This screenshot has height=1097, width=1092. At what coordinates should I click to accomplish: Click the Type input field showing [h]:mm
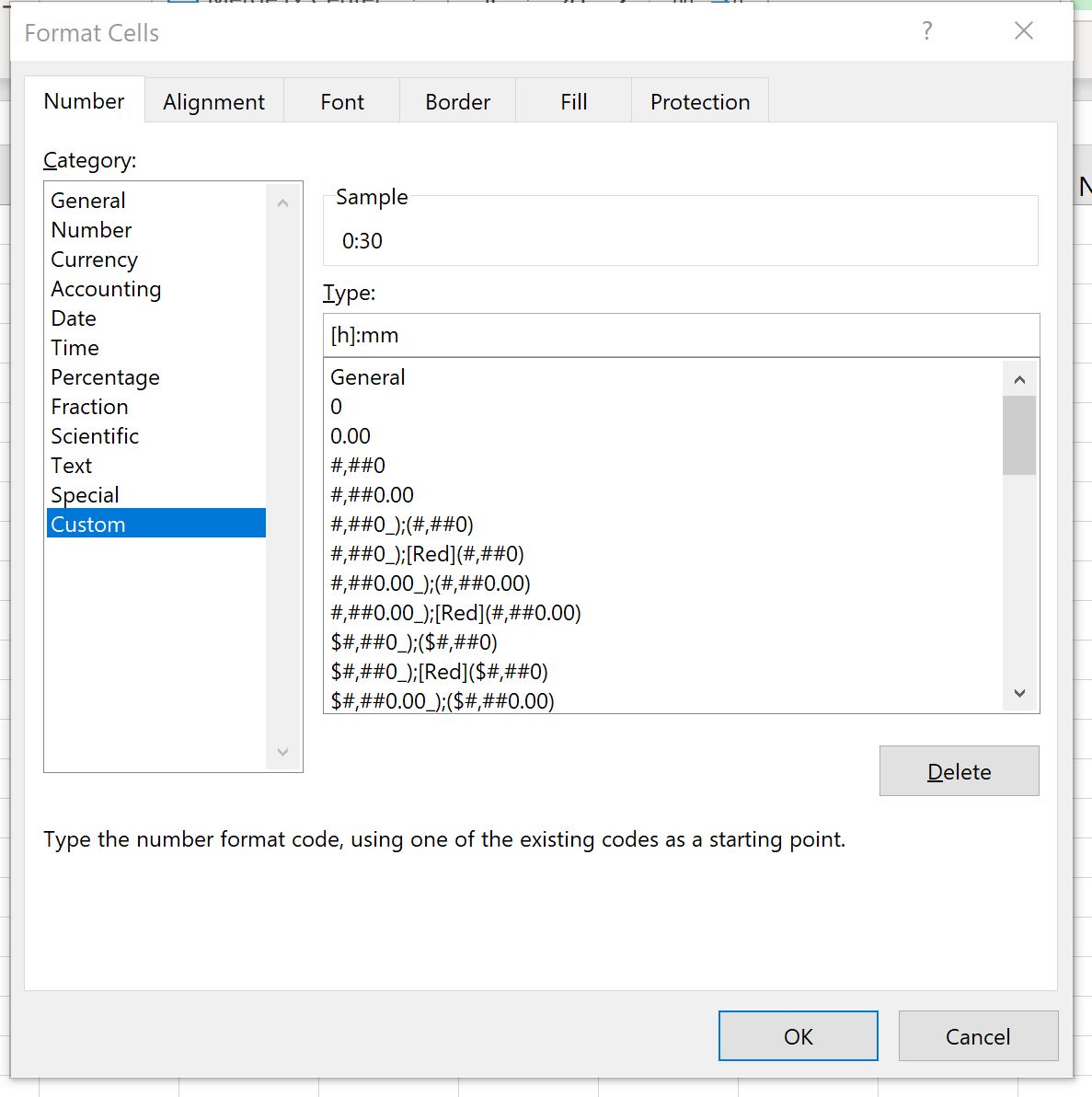[x=681, y=334]
